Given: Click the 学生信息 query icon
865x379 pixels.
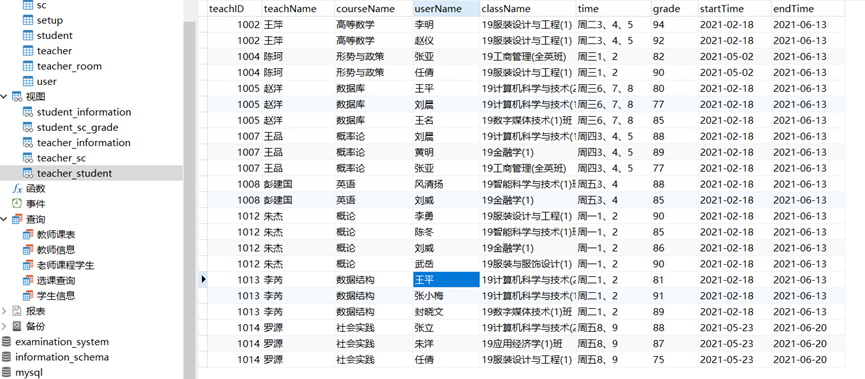Looking at the screenshot, I should 28,296.
